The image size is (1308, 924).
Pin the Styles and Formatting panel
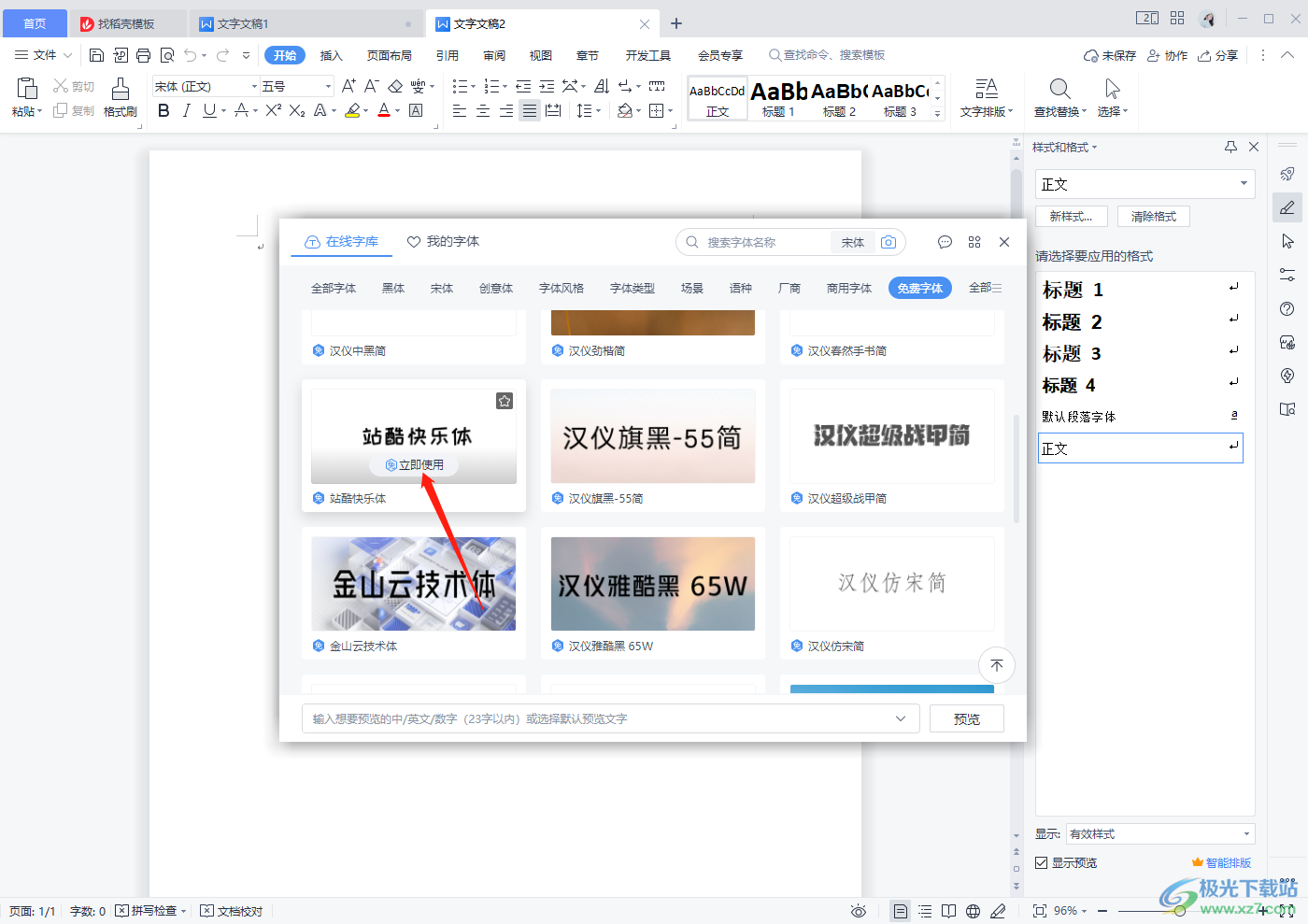(x=1230, y=147)
